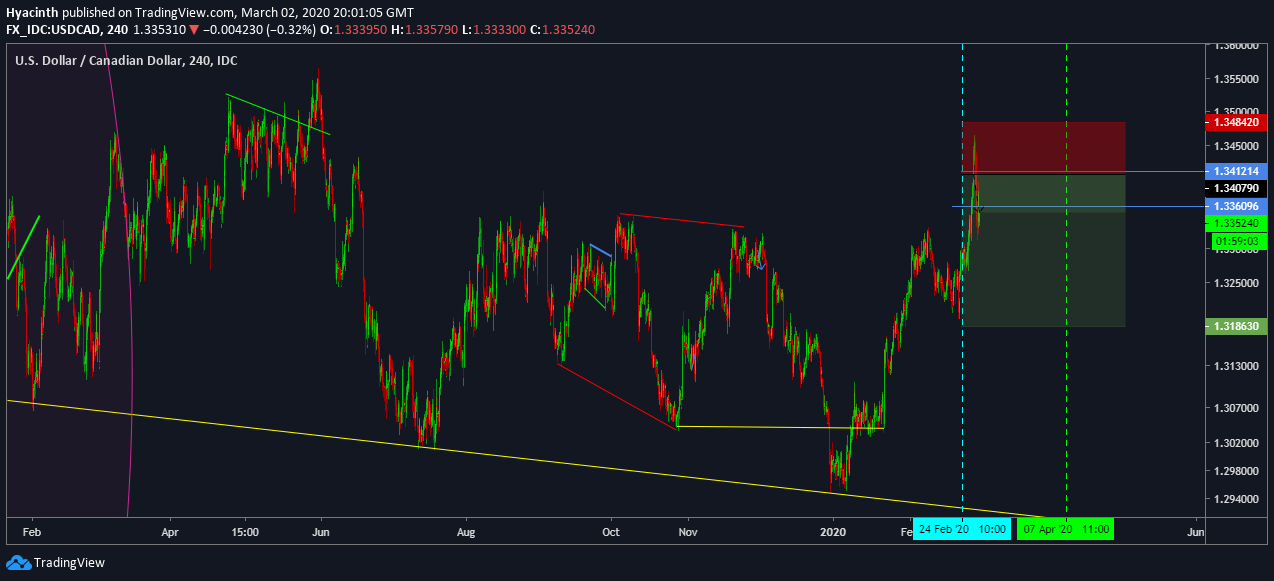Click the 1.294000 price axis tick
The height and width of the screenshot is (581, 1274).
click(x=1238, y=498)
